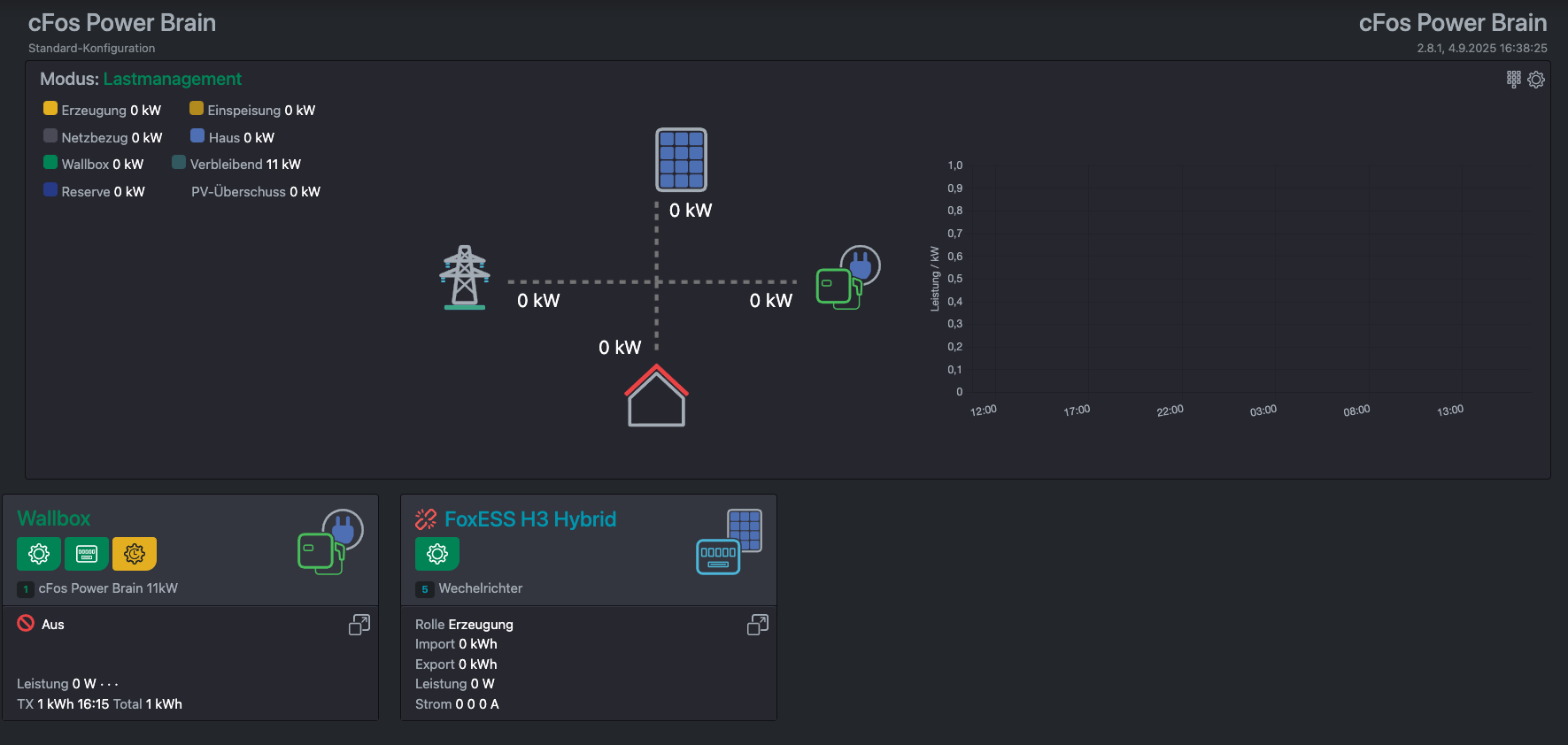Viewport: 1568px width, 745px height.
Task: Click the Wallbox card charger illustration
Action: tap(331, 541)
